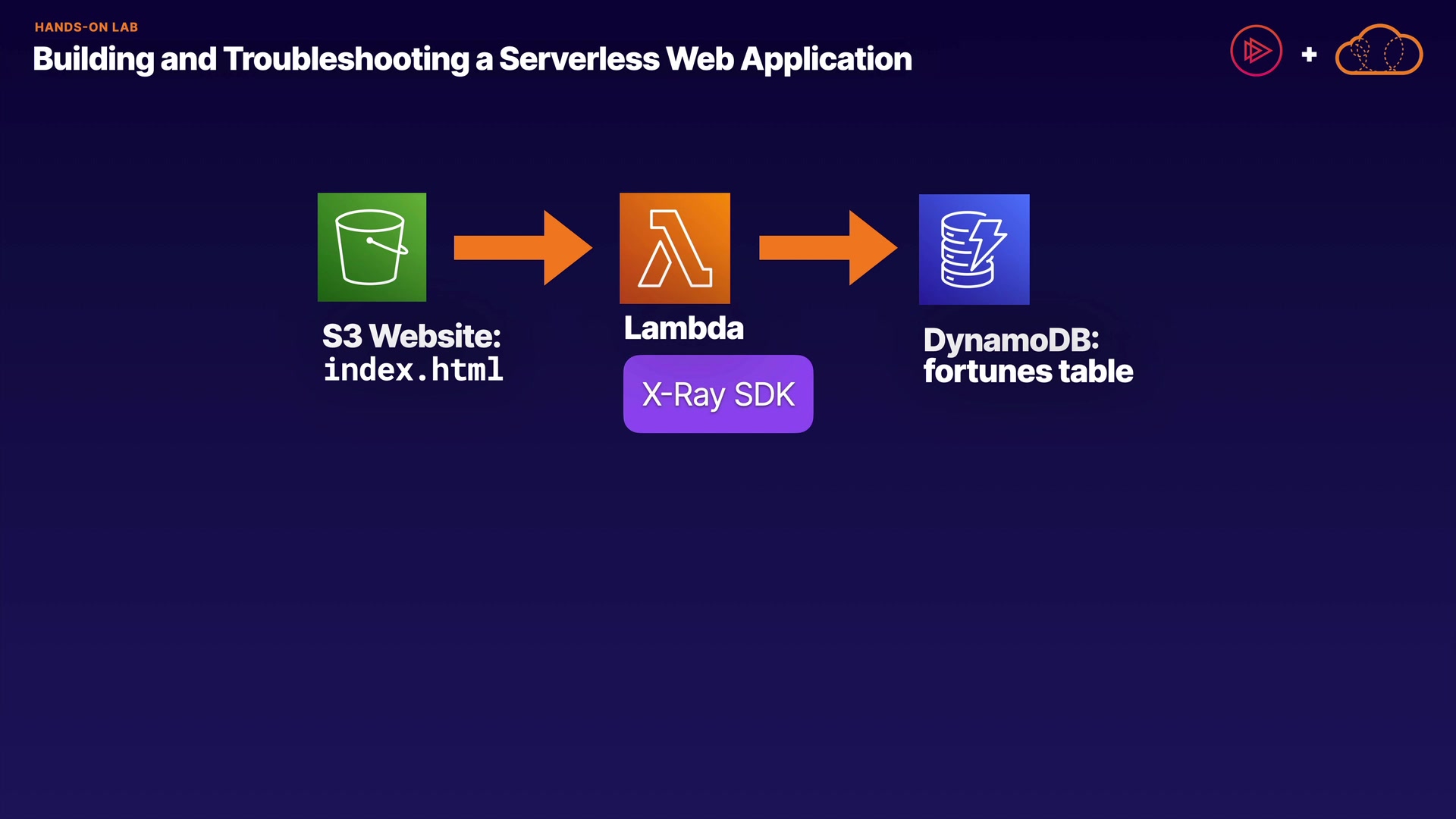Click the white plus sign between logos
This screenshot has width=1456, height=819.
[x=1309, y=55]
